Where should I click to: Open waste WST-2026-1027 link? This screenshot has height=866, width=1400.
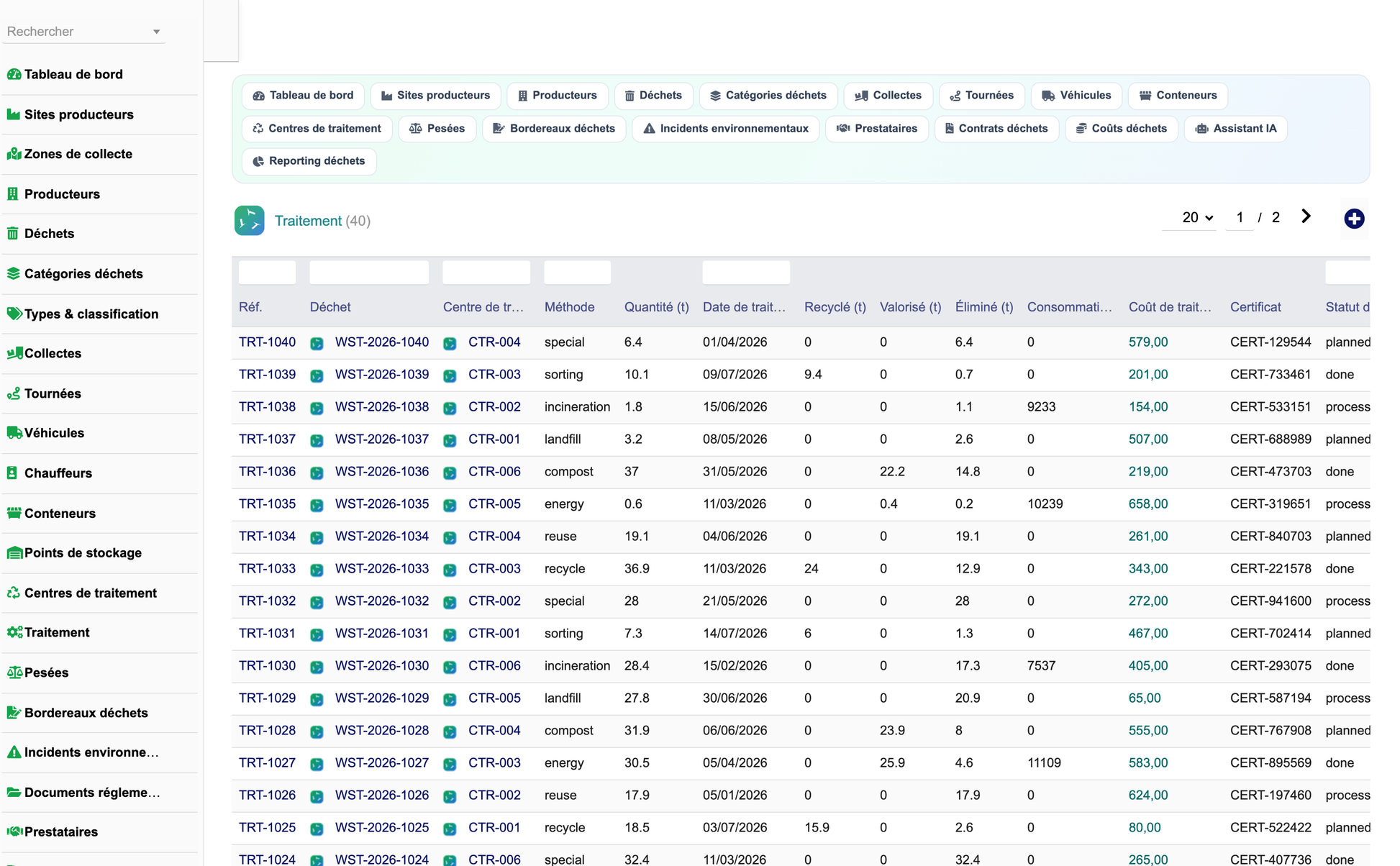382,763
